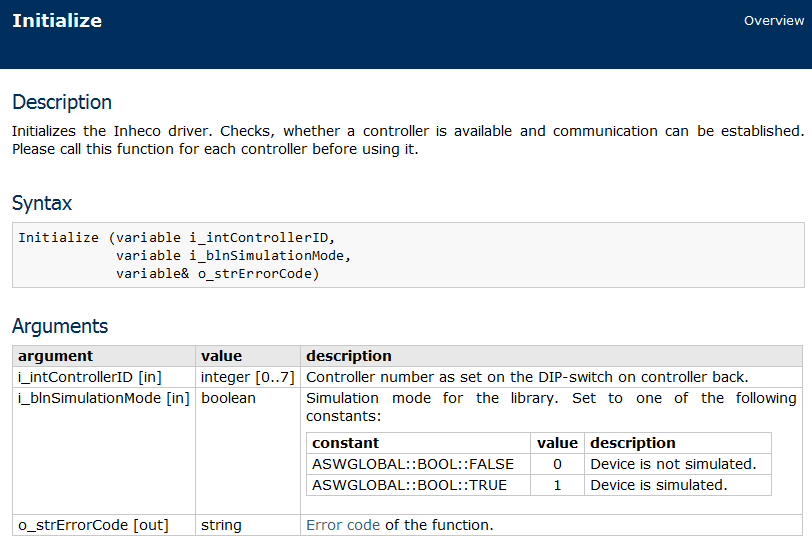The image size is (812, 543).
Task: Click the 'argument' column header
Action: pyautogui.click(x=104, y=356)
